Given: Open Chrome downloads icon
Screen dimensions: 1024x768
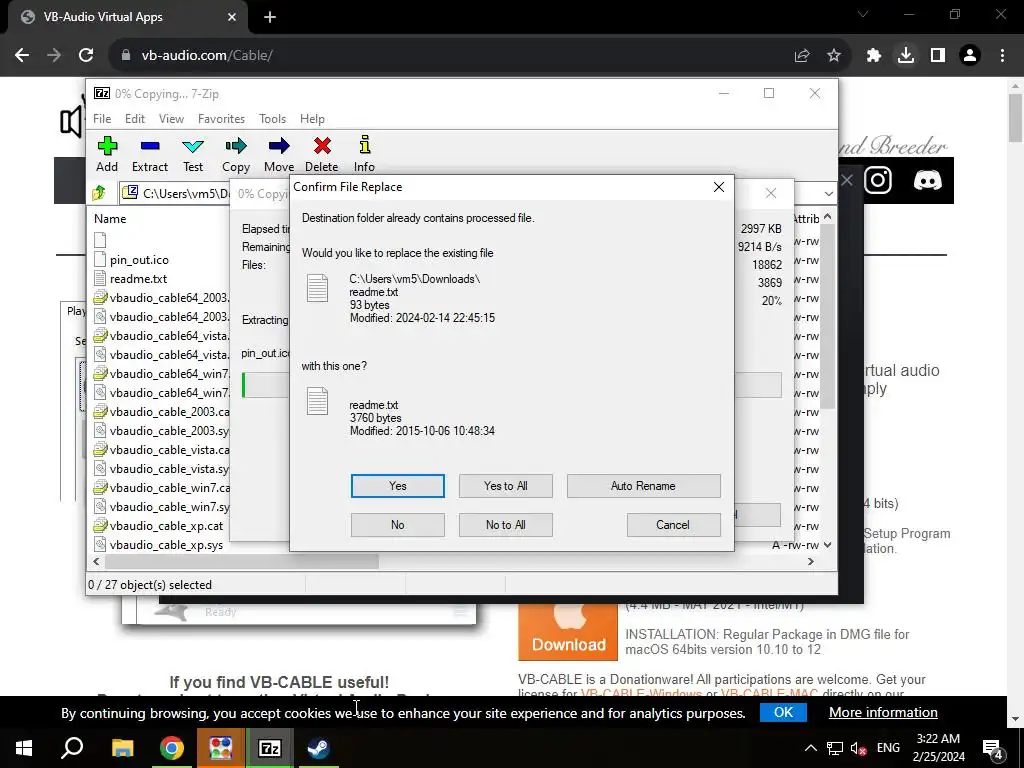Looking at the screenshot, I should pyautogui.click(x=905, y=56).
